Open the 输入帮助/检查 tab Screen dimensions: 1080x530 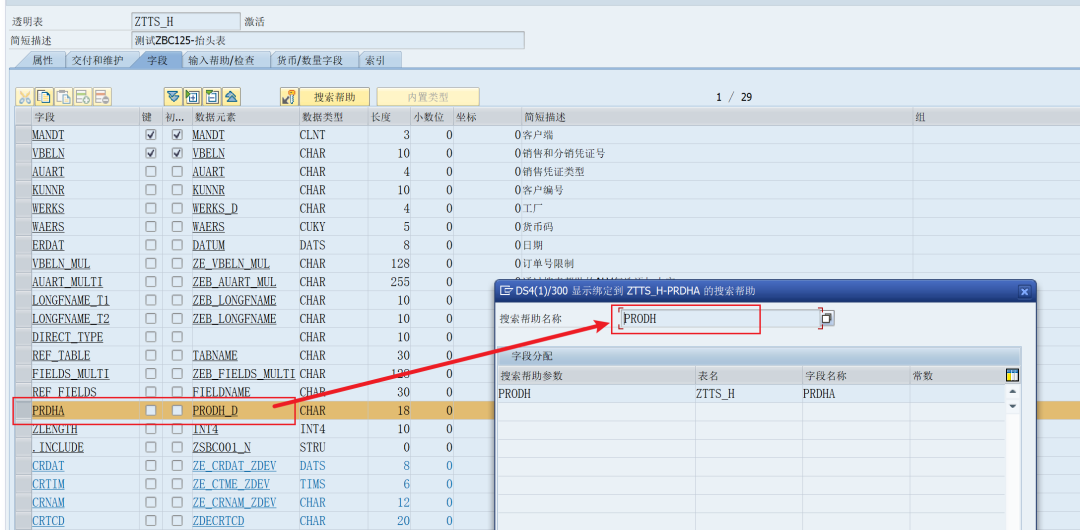tap(221, 60)
